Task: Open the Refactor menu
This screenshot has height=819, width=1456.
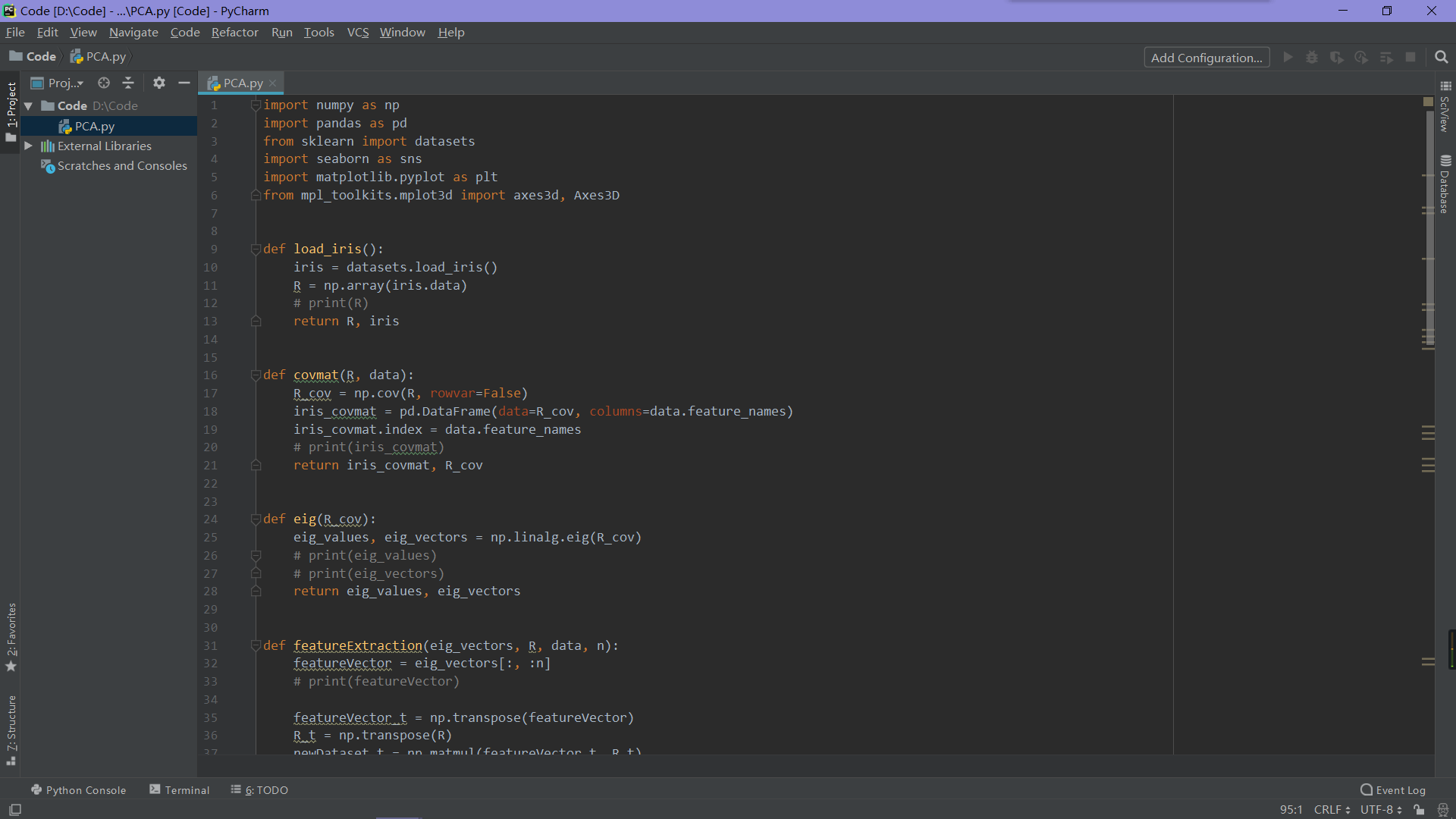Action: point(234,32)
